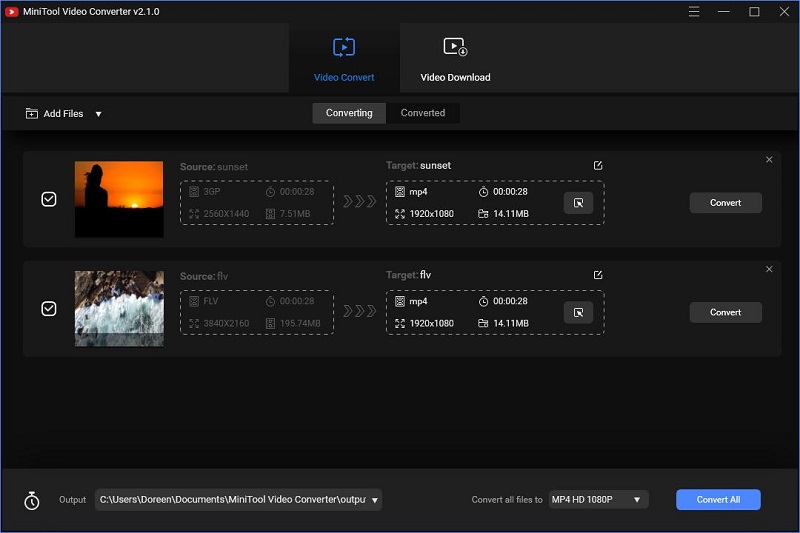Click the sunset target resolution expand icon
The height and width of the screenshot is (533, 800).
point(400,214)
